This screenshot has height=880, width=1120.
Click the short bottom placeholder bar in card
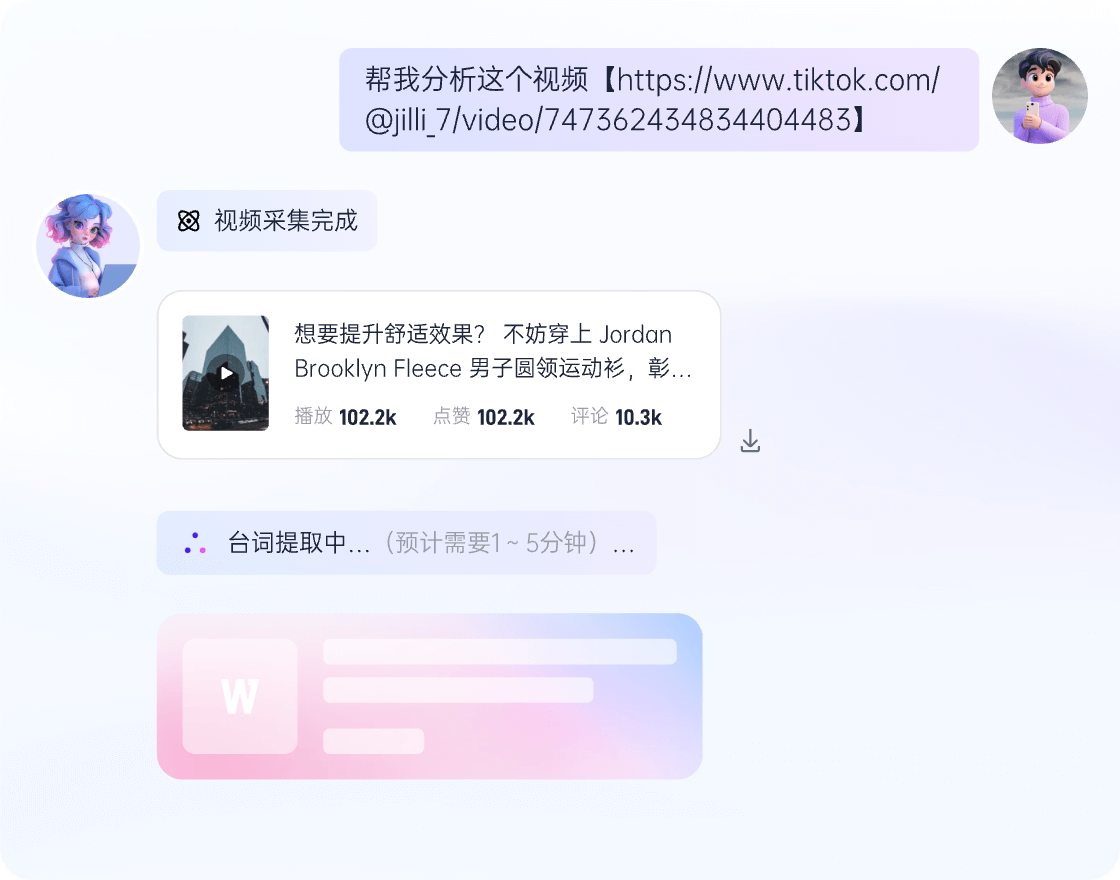374,741
